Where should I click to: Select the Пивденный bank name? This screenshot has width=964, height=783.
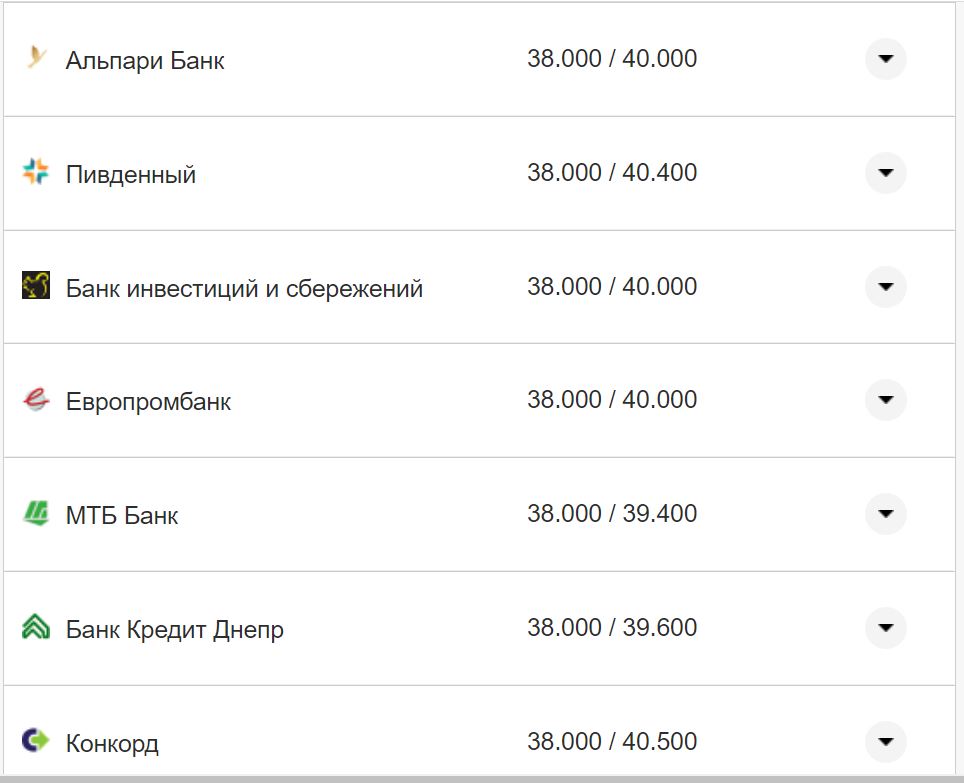point(131,175)
